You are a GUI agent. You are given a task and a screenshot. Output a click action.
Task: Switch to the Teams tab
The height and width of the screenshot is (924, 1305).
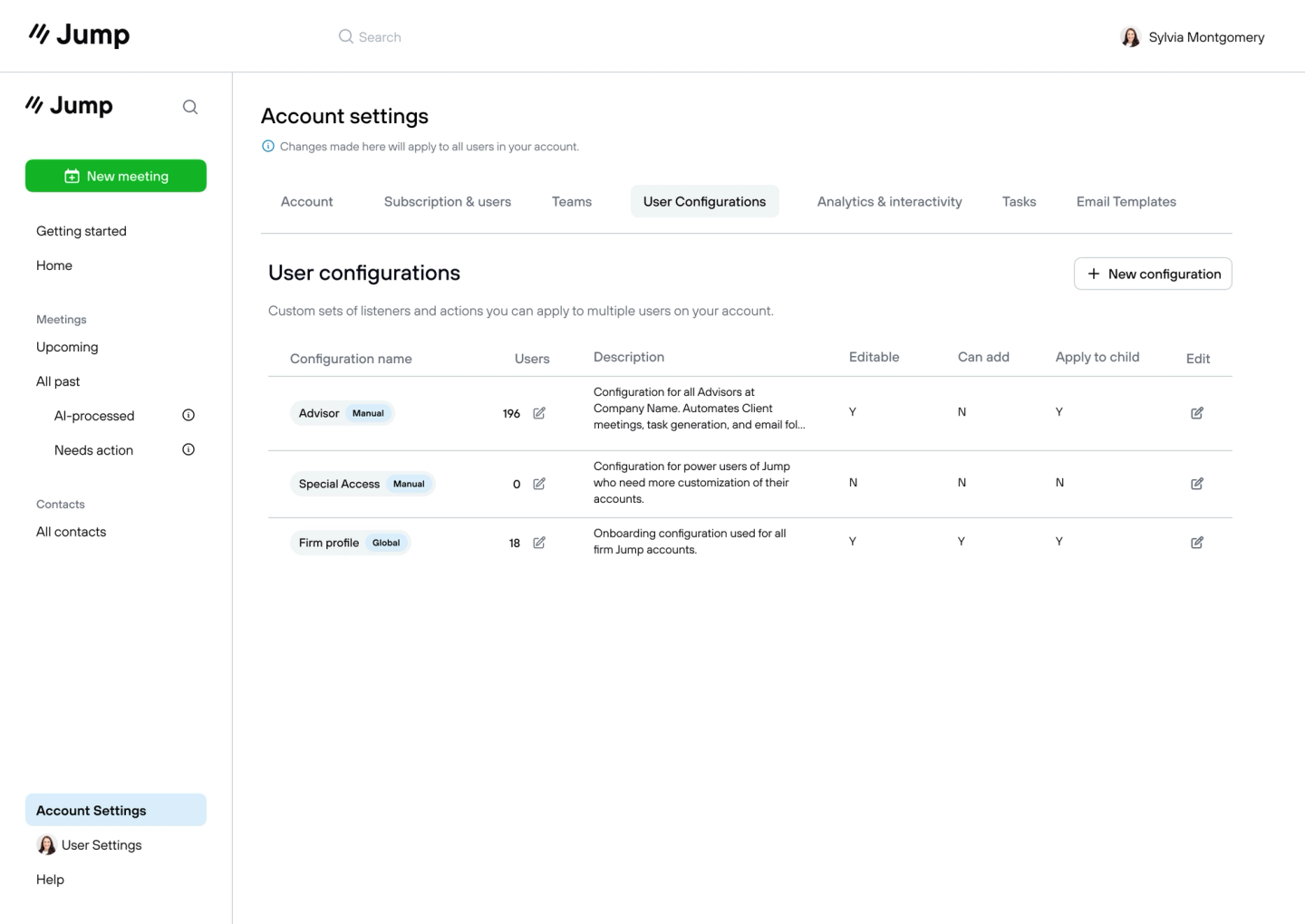point(571,201)
